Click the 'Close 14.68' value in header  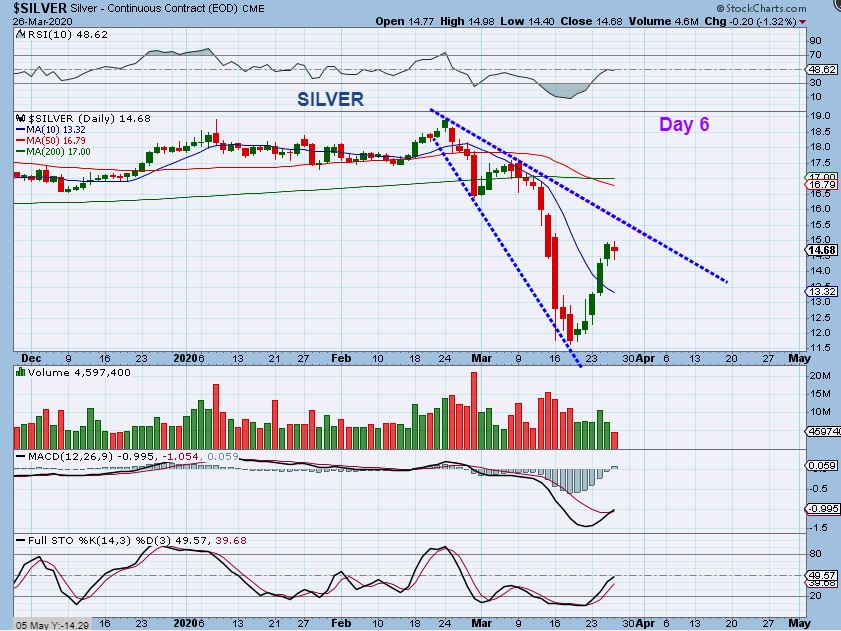tap(592, 21)
